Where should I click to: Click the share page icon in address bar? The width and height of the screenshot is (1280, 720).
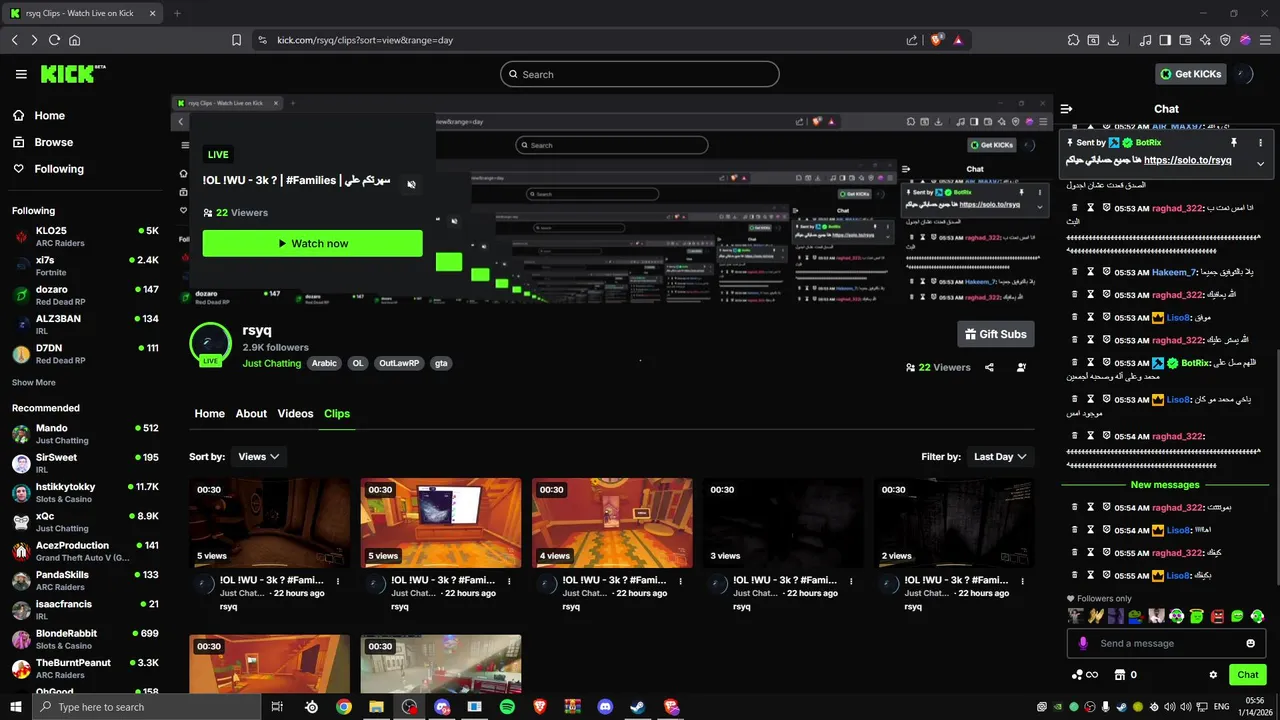(x=912, y=40)
